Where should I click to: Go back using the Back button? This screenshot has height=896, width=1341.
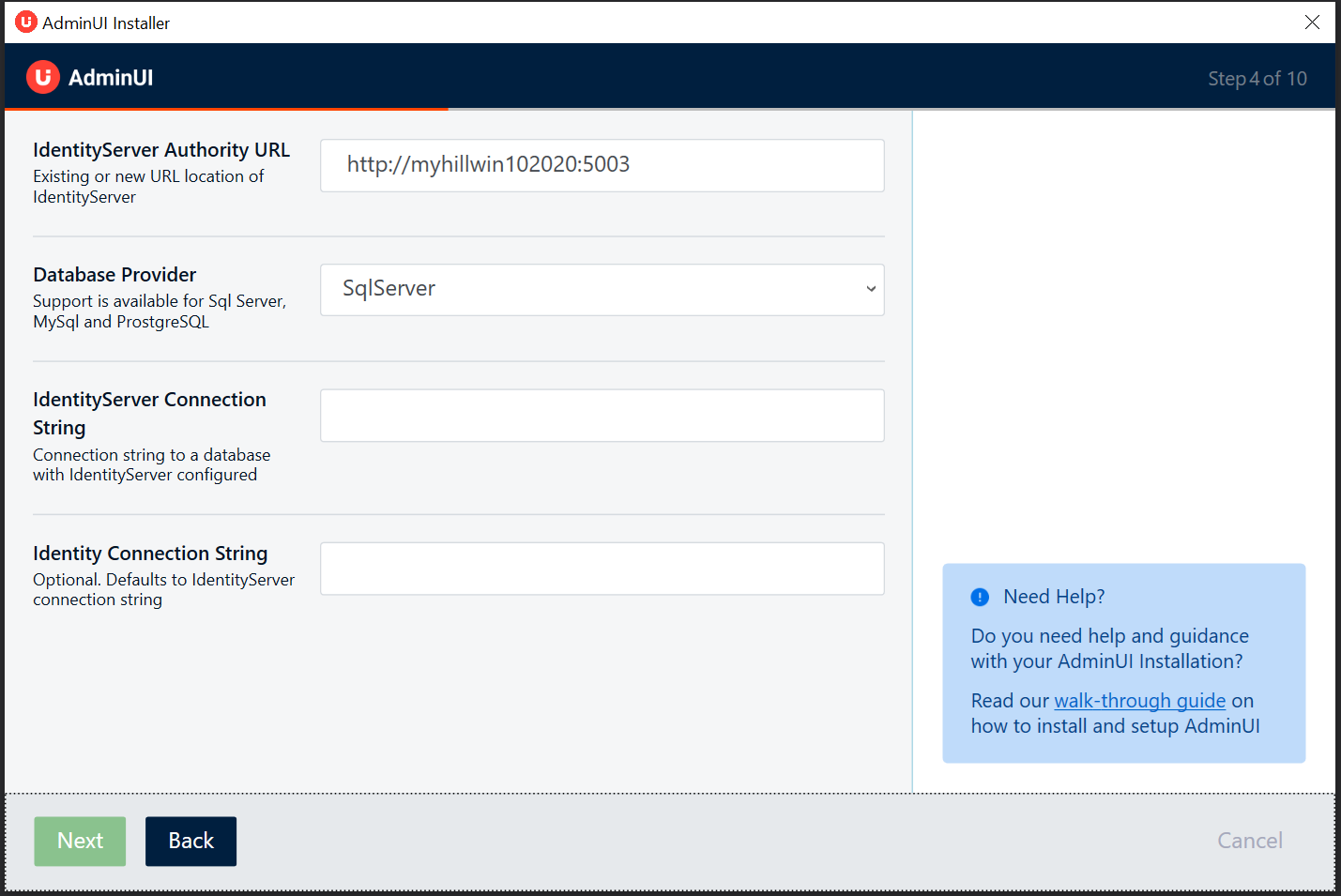tap(190, 841)
